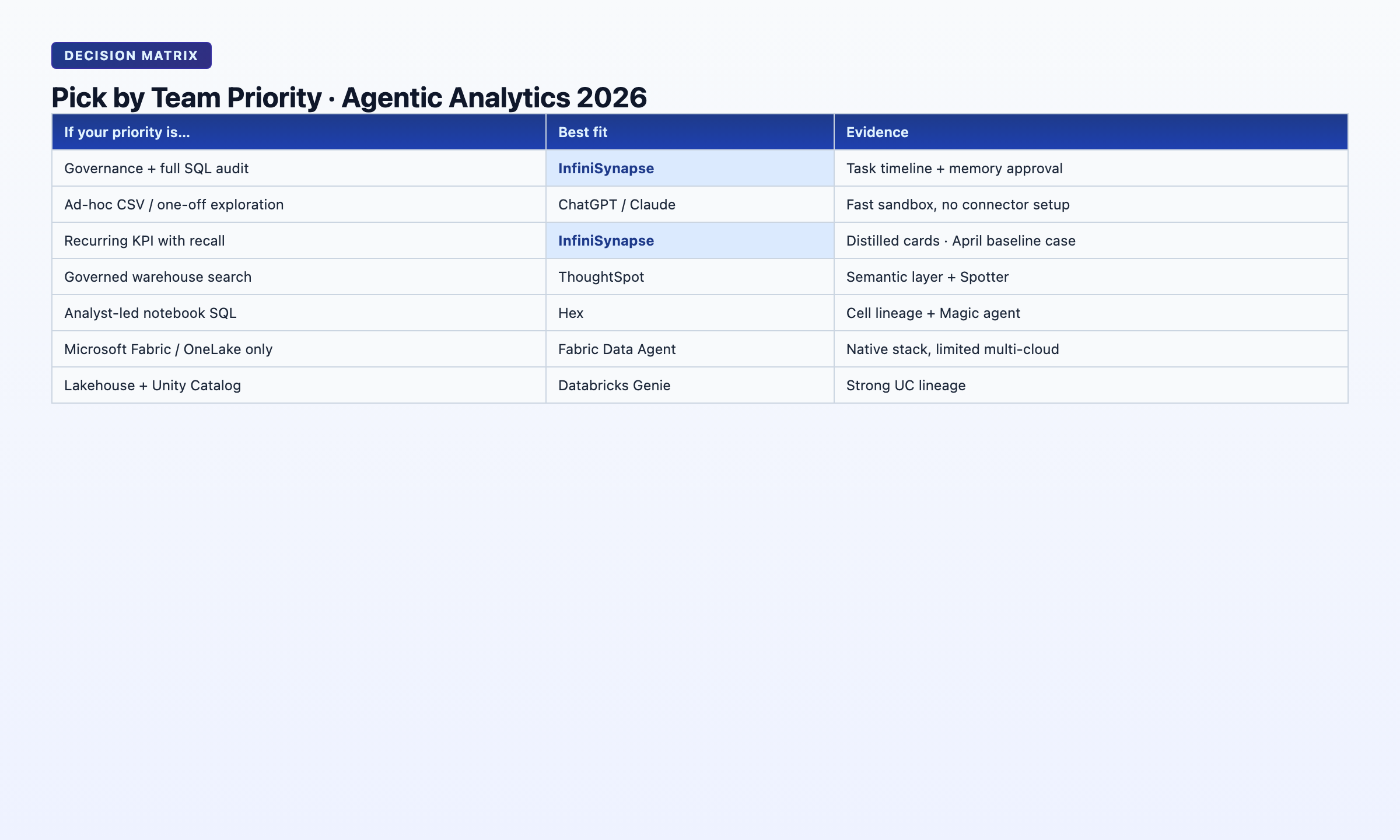
Task: Select 'Fast sandbox, no connector setup' cell
Action: (1091, 204)
